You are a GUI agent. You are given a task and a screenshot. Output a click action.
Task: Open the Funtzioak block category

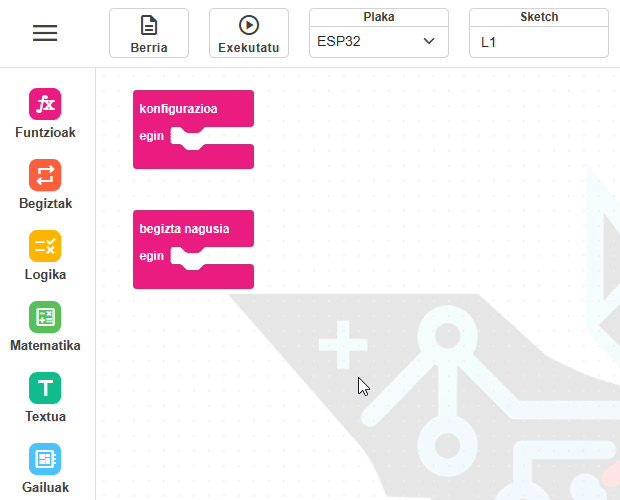coord(45,113)
